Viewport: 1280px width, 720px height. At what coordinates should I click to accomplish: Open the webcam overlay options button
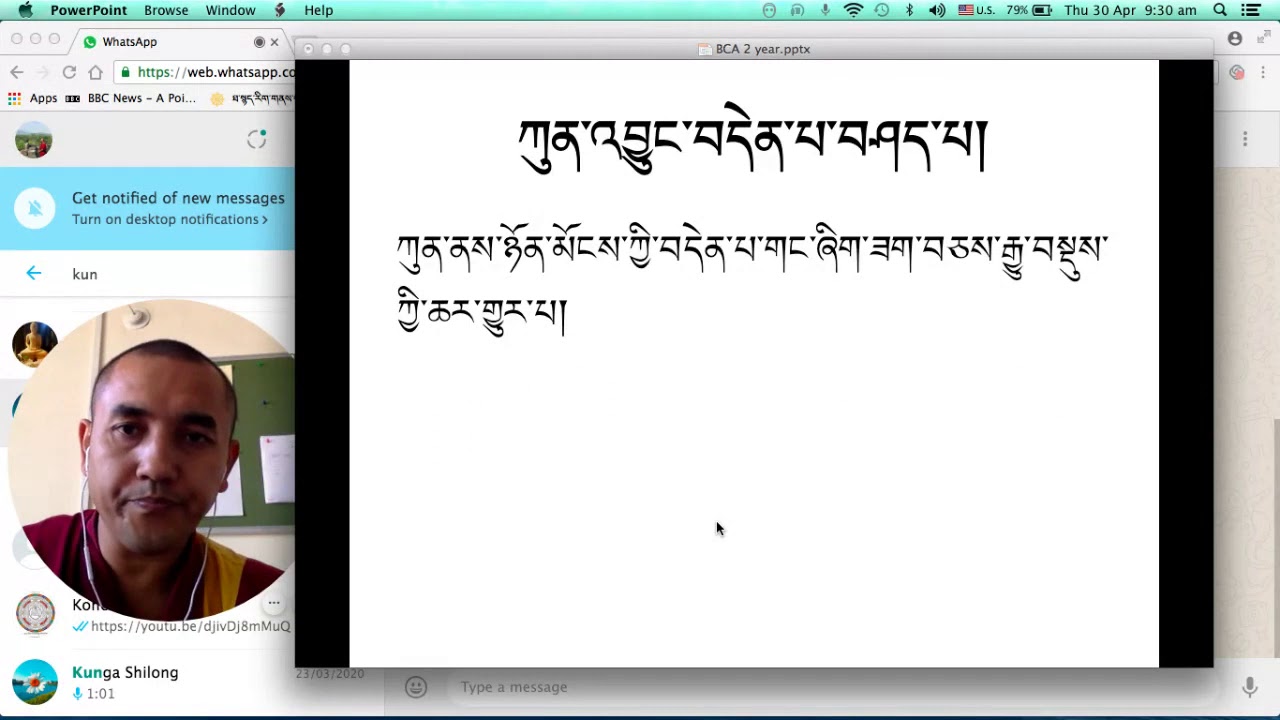point(273,603)
